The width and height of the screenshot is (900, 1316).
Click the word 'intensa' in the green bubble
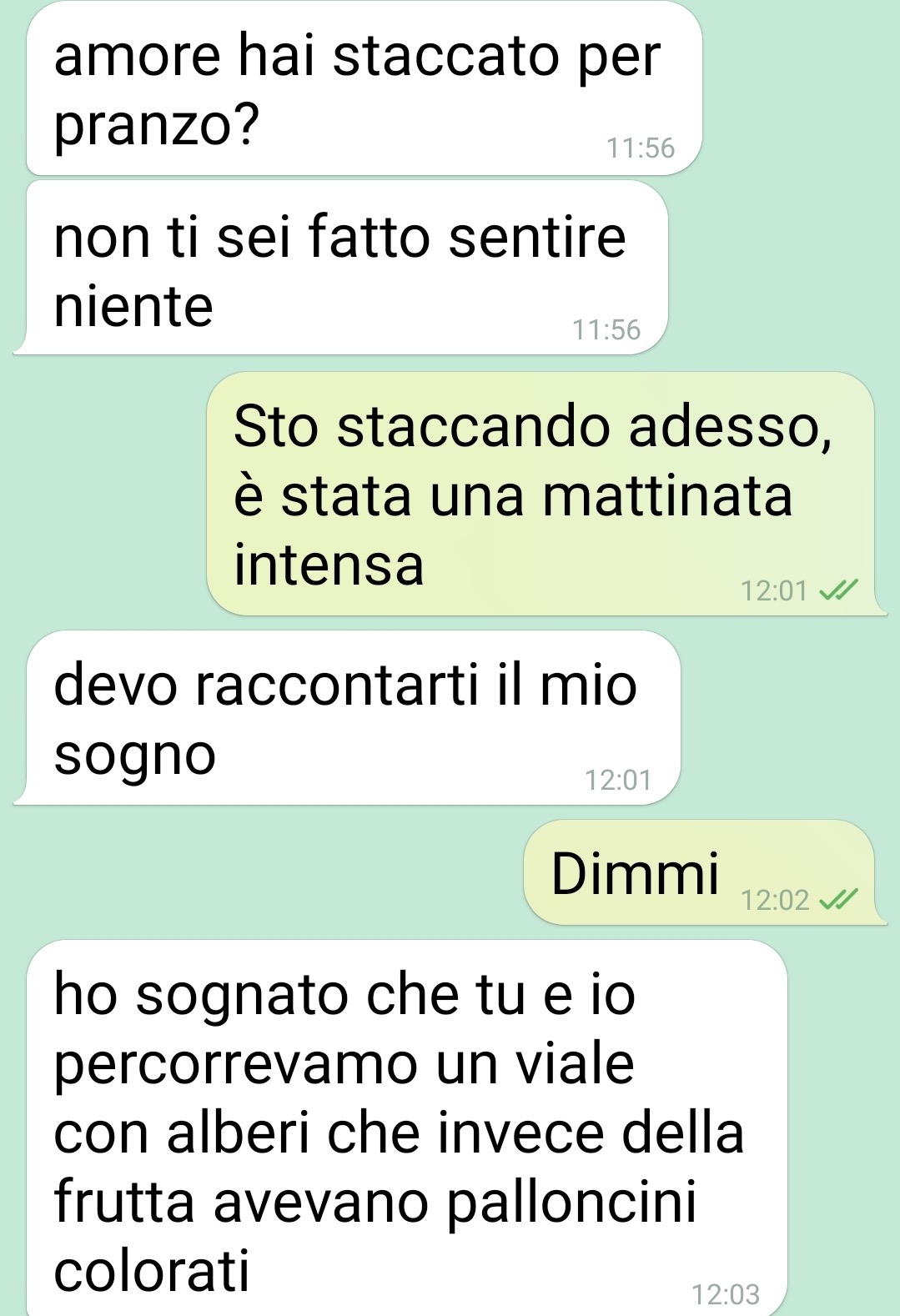[x=329, y=565]
